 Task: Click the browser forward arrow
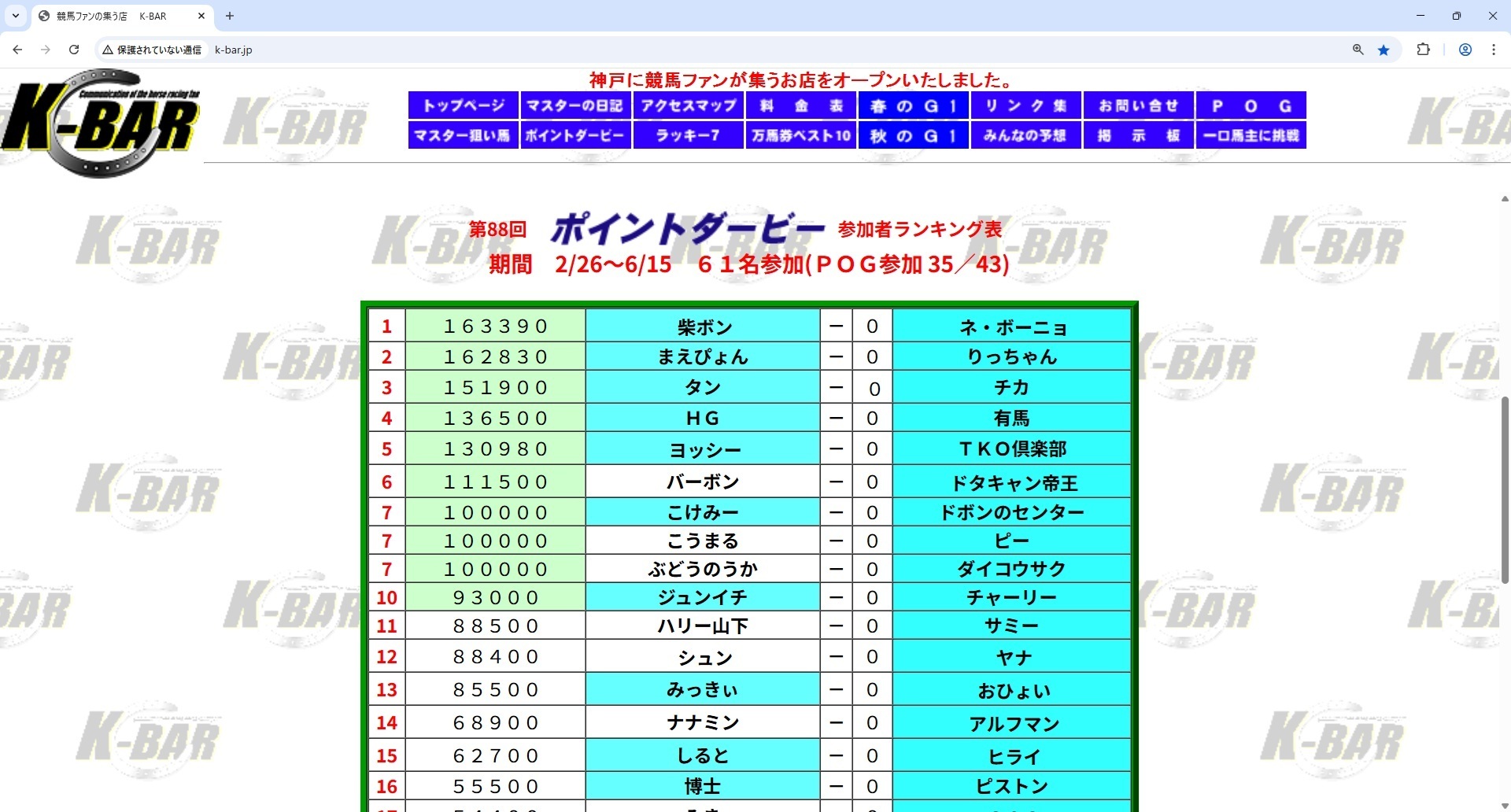[x=46, y=50]
